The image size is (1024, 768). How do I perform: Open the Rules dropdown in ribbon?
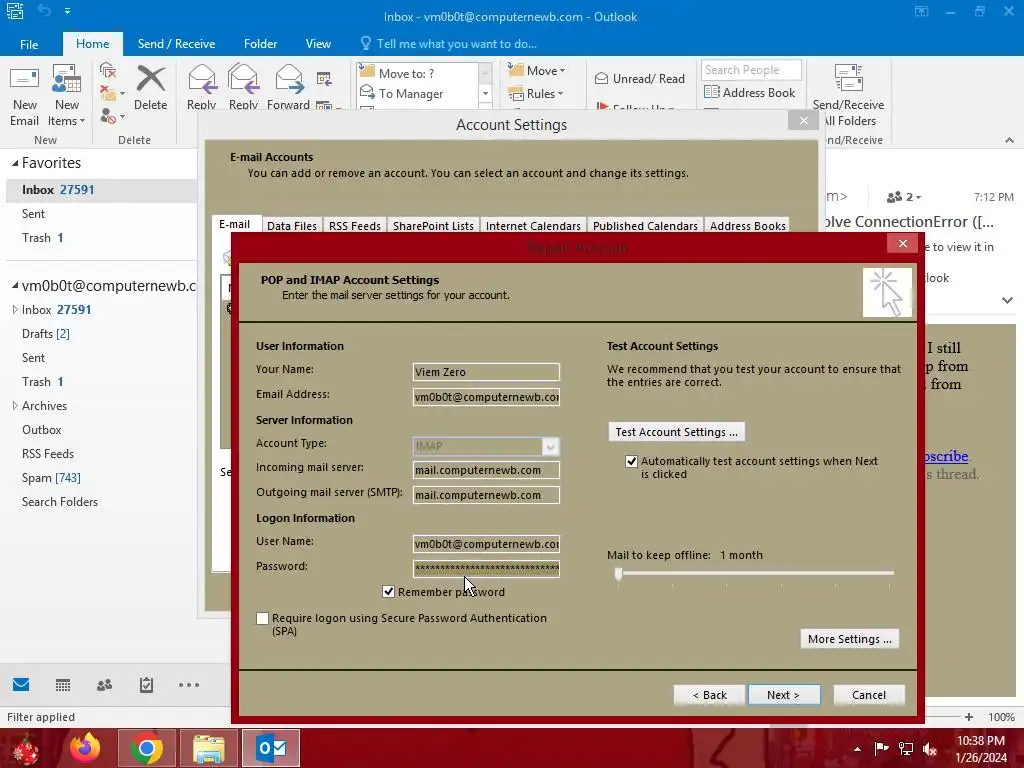[x=536, y=93]
